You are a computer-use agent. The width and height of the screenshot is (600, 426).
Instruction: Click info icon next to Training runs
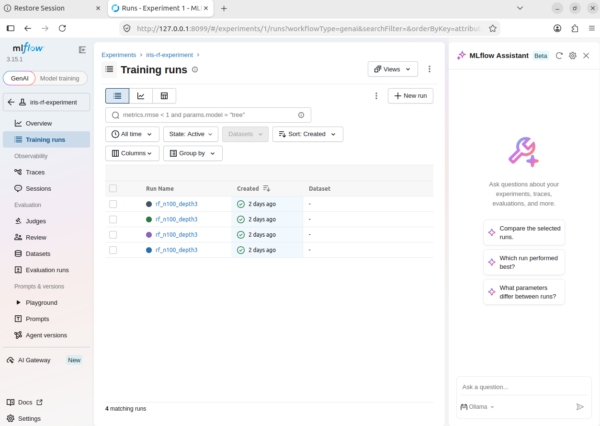click(195, 70)
